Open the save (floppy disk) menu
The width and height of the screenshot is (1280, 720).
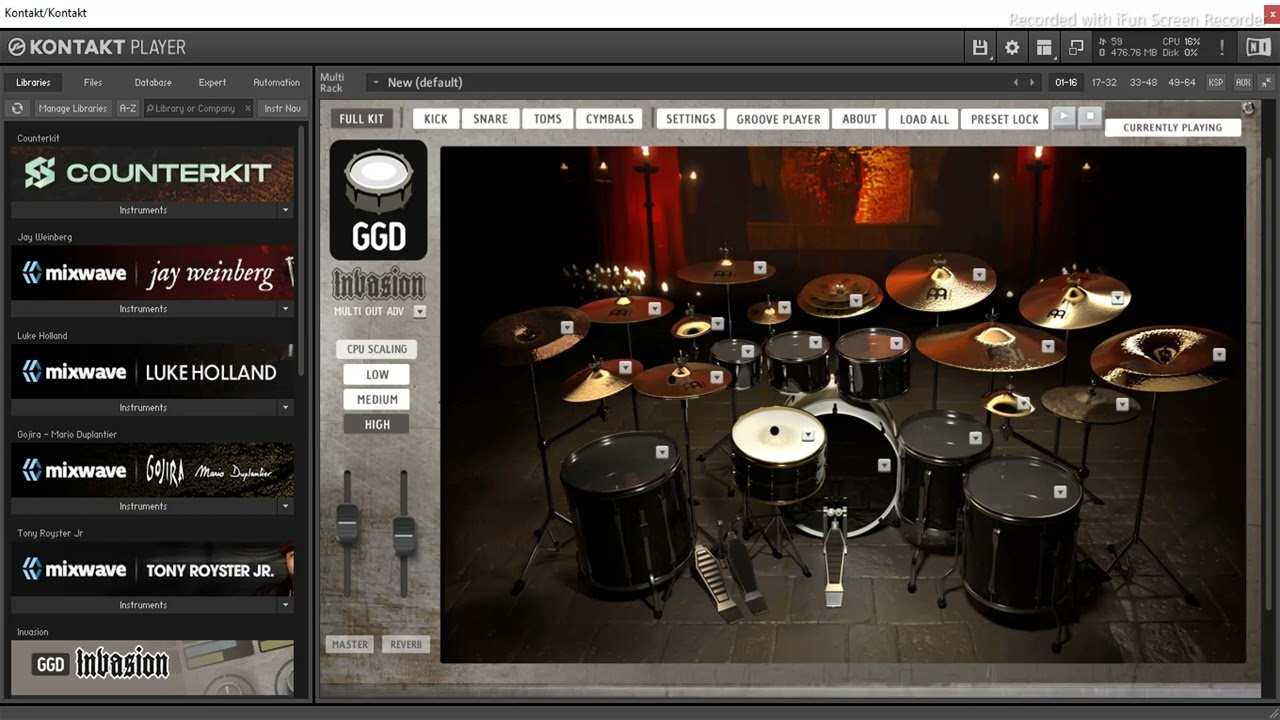(x=980, y=47)
